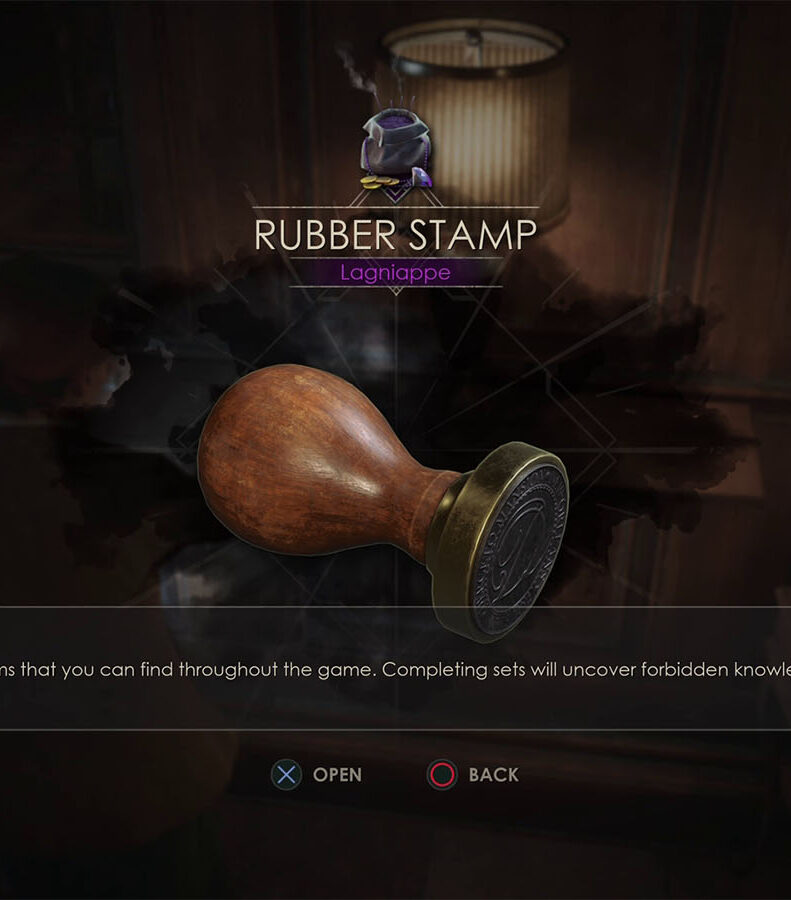Inspect the engraved seal face of the stamp
791x900 pixels.
(x=519, y=548)
